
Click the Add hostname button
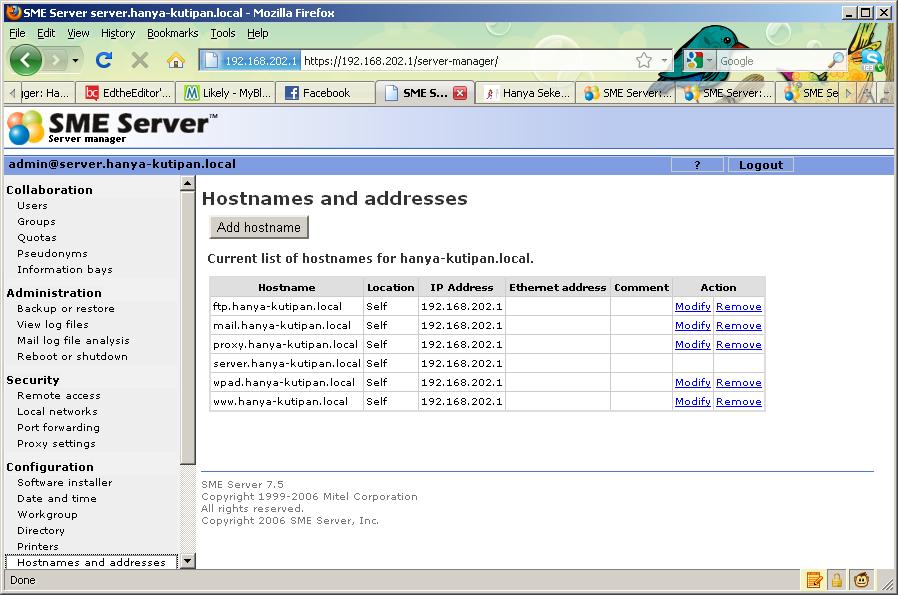coord(258,227)
